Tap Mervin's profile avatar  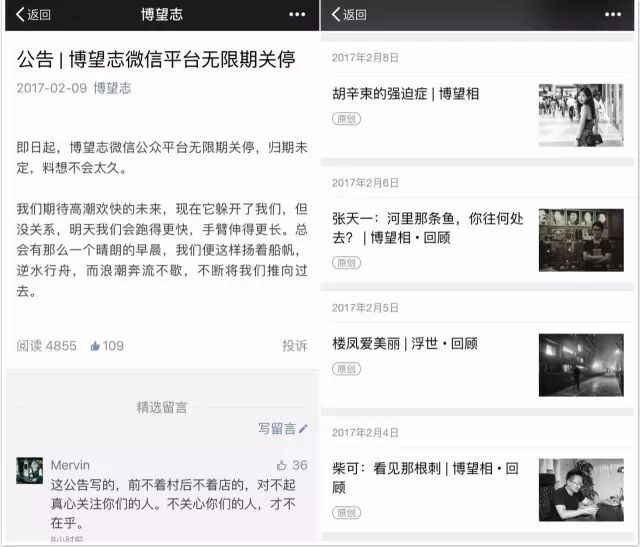[x=30, y=471]
